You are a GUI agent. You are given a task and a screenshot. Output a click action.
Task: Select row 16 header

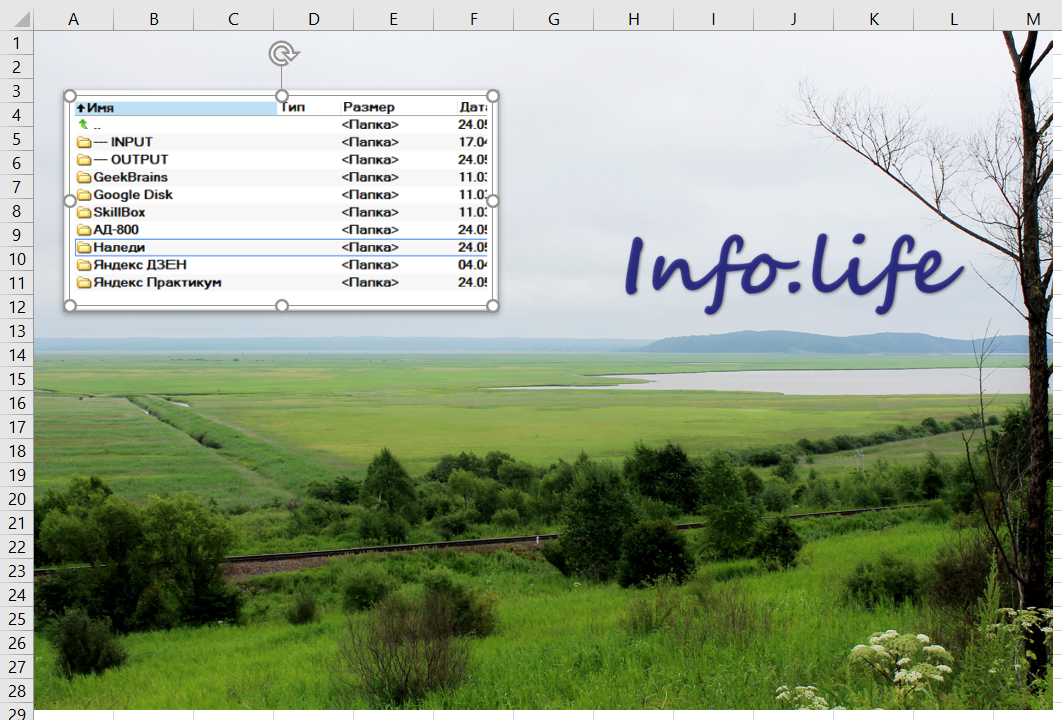[x=17, y=403]
